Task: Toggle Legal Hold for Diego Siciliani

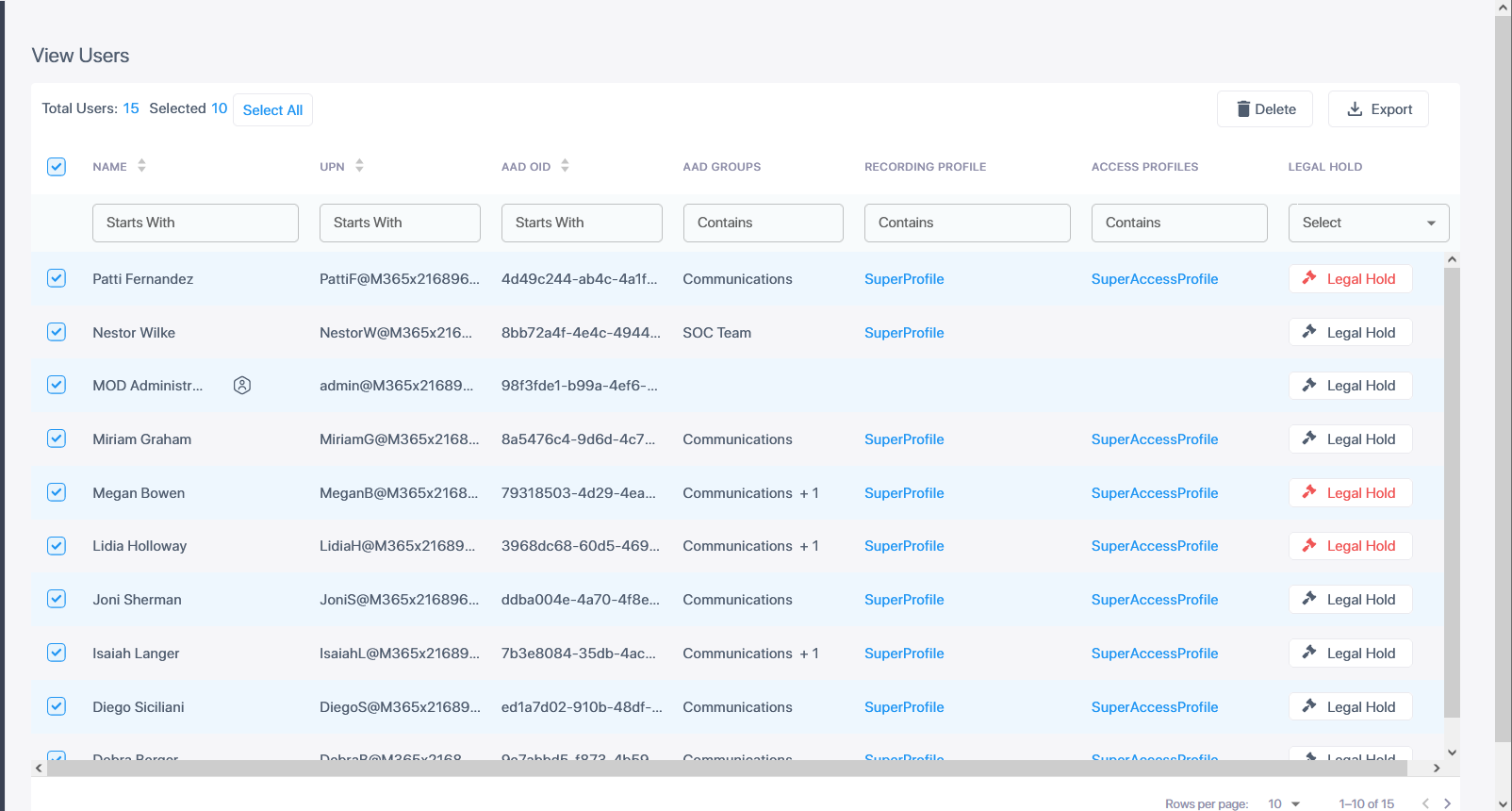Action: pyautogui.click(x=1350, y=706)
